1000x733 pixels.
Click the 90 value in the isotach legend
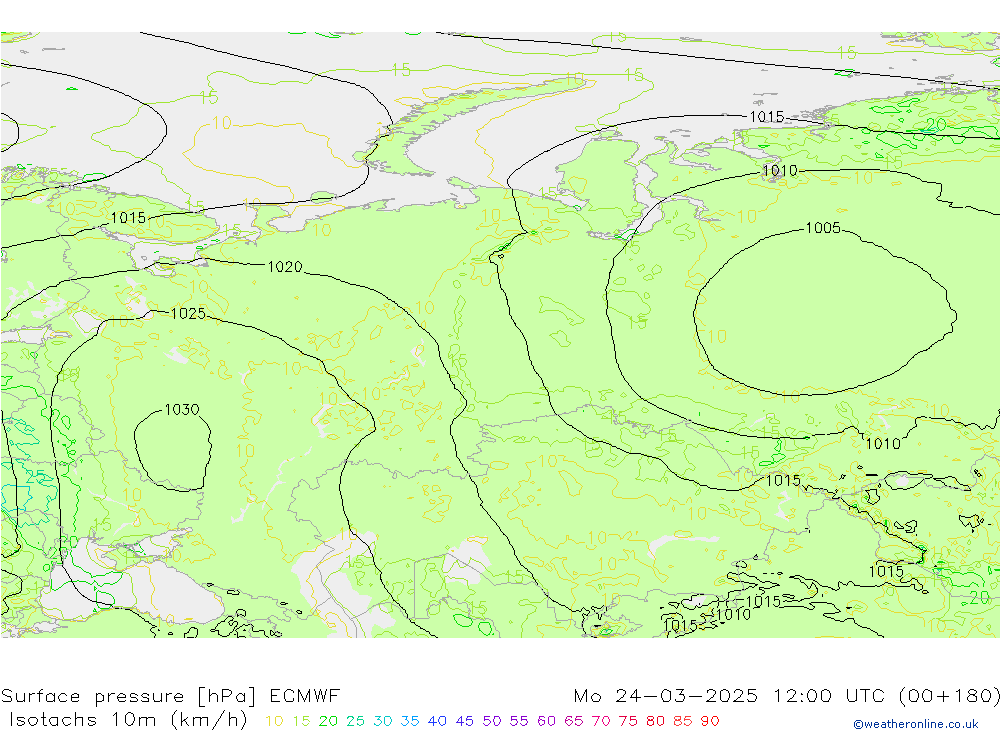click(710, 721)
